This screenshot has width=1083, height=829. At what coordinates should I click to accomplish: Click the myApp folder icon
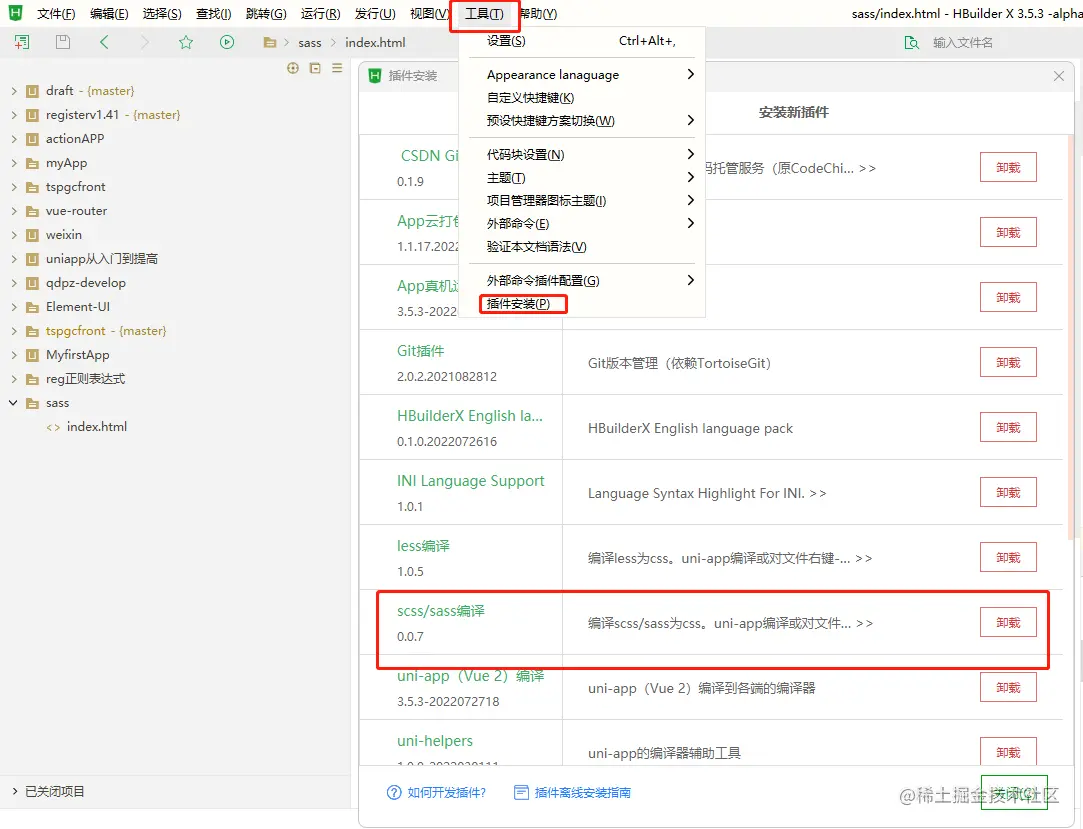32,163
